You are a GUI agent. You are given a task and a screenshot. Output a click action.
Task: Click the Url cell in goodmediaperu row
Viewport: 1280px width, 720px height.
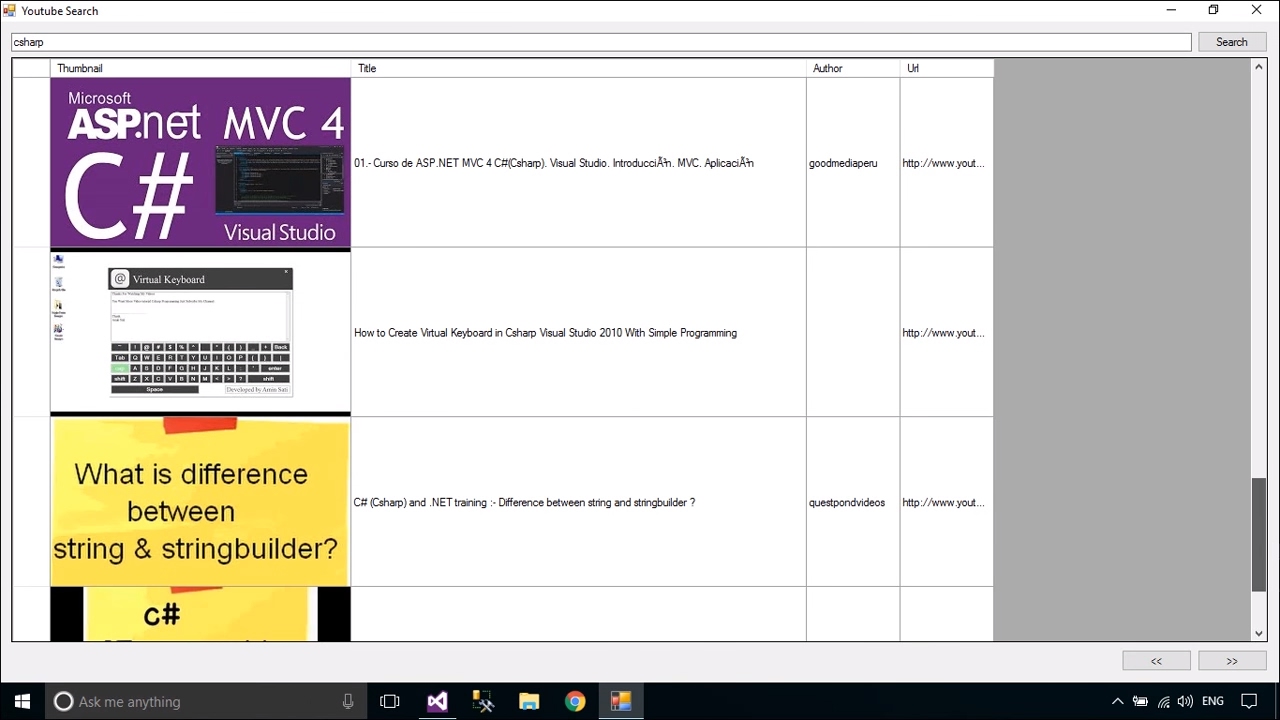tap(946, 163)
